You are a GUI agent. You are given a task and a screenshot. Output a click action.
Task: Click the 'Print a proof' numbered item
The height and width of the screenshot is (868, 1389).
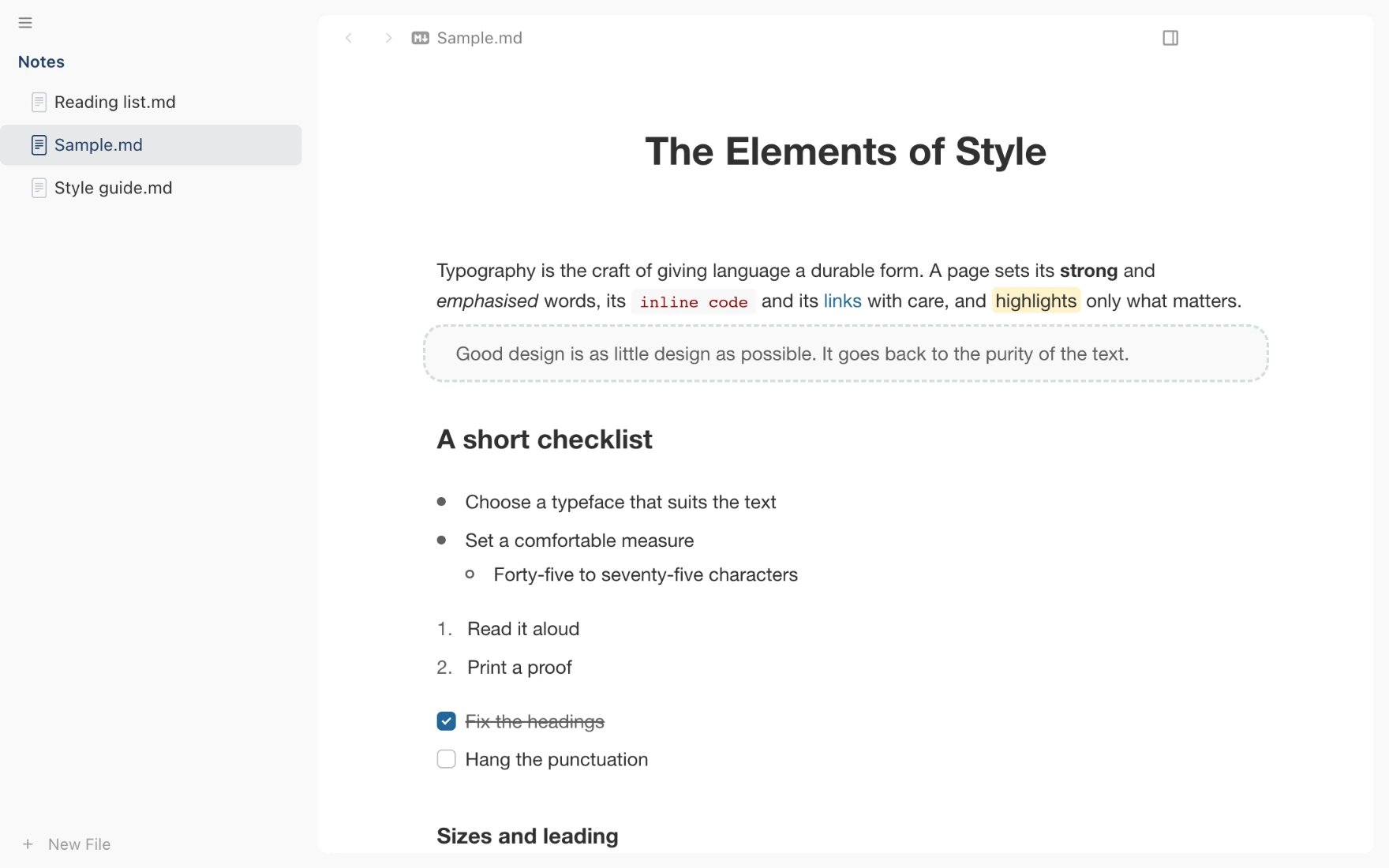click(519, 668)
